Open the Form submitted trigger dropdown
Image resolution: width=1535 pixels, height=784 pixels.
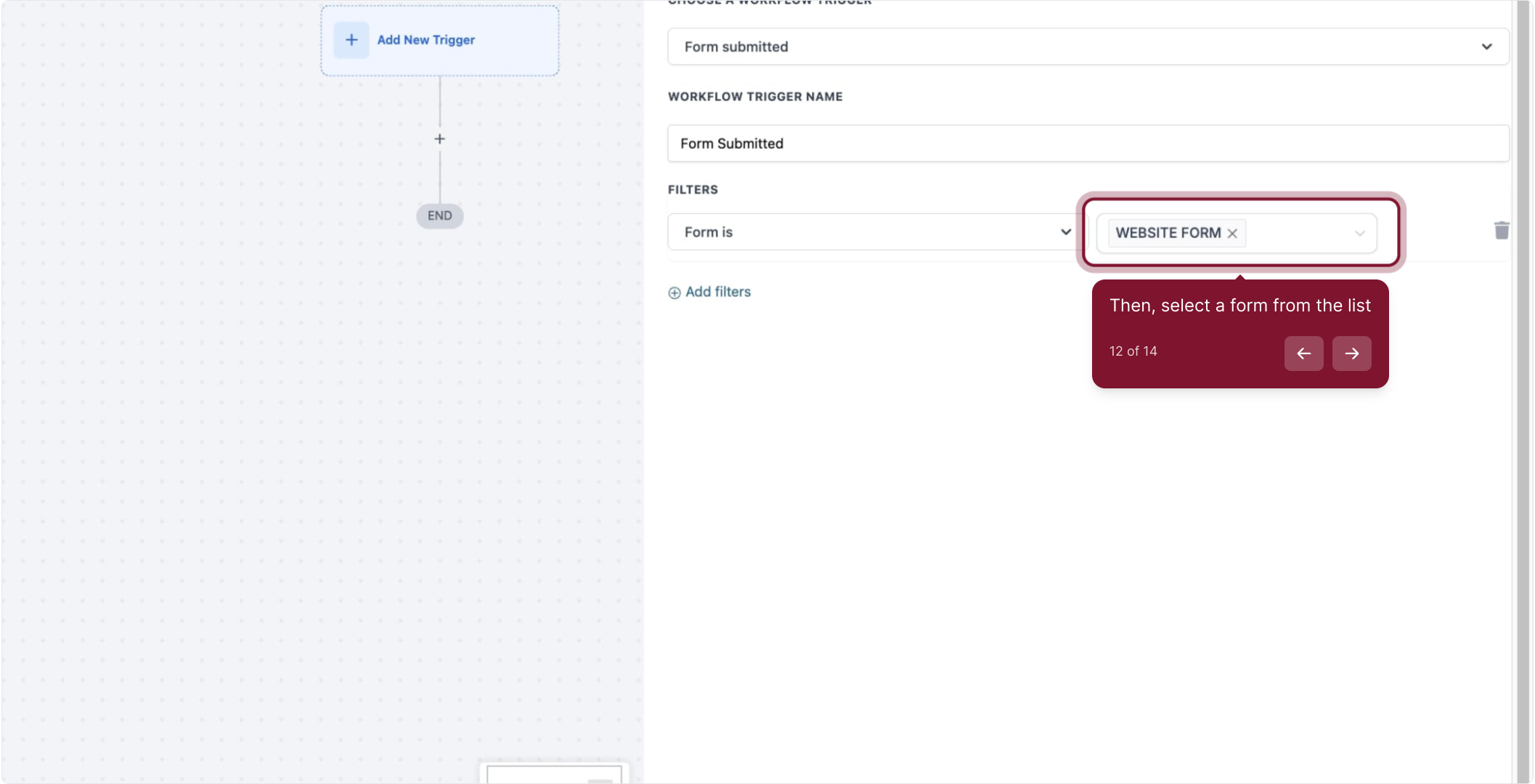[1075, 46]
